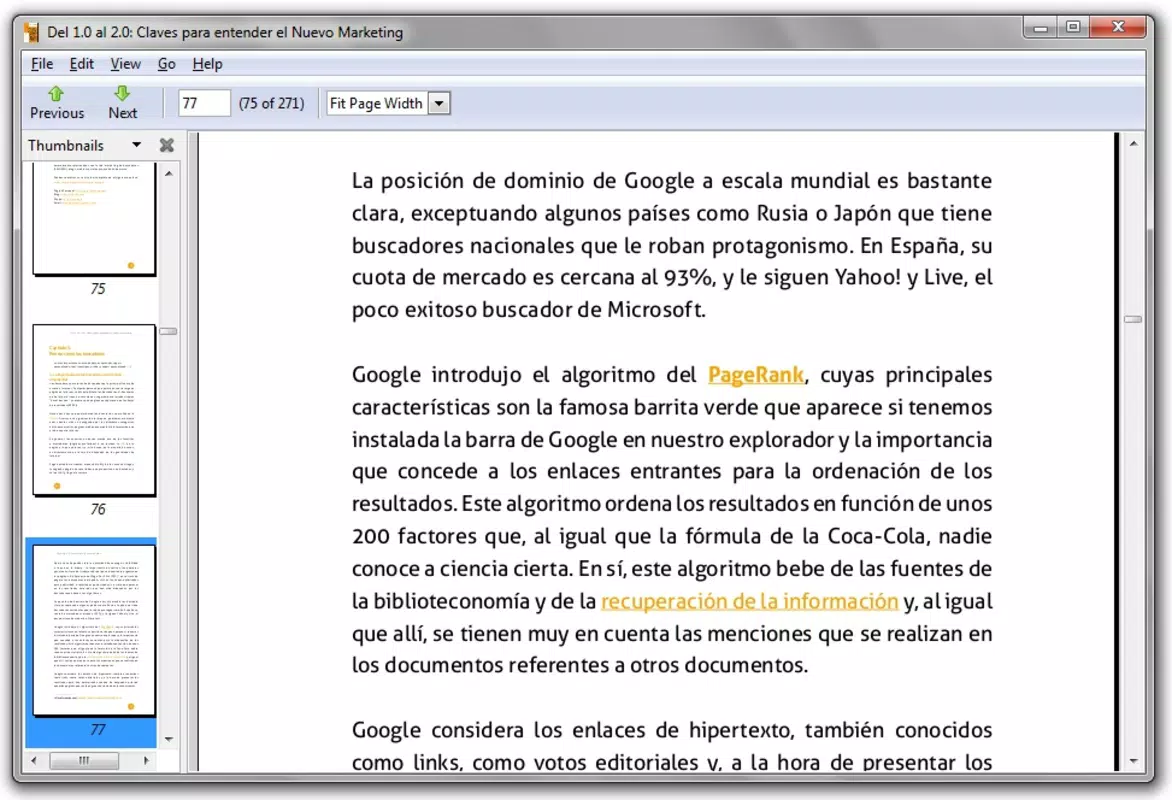Close the document viewer window
1172x800 pixels.
pyautogui.click(x=1118, y=27)
